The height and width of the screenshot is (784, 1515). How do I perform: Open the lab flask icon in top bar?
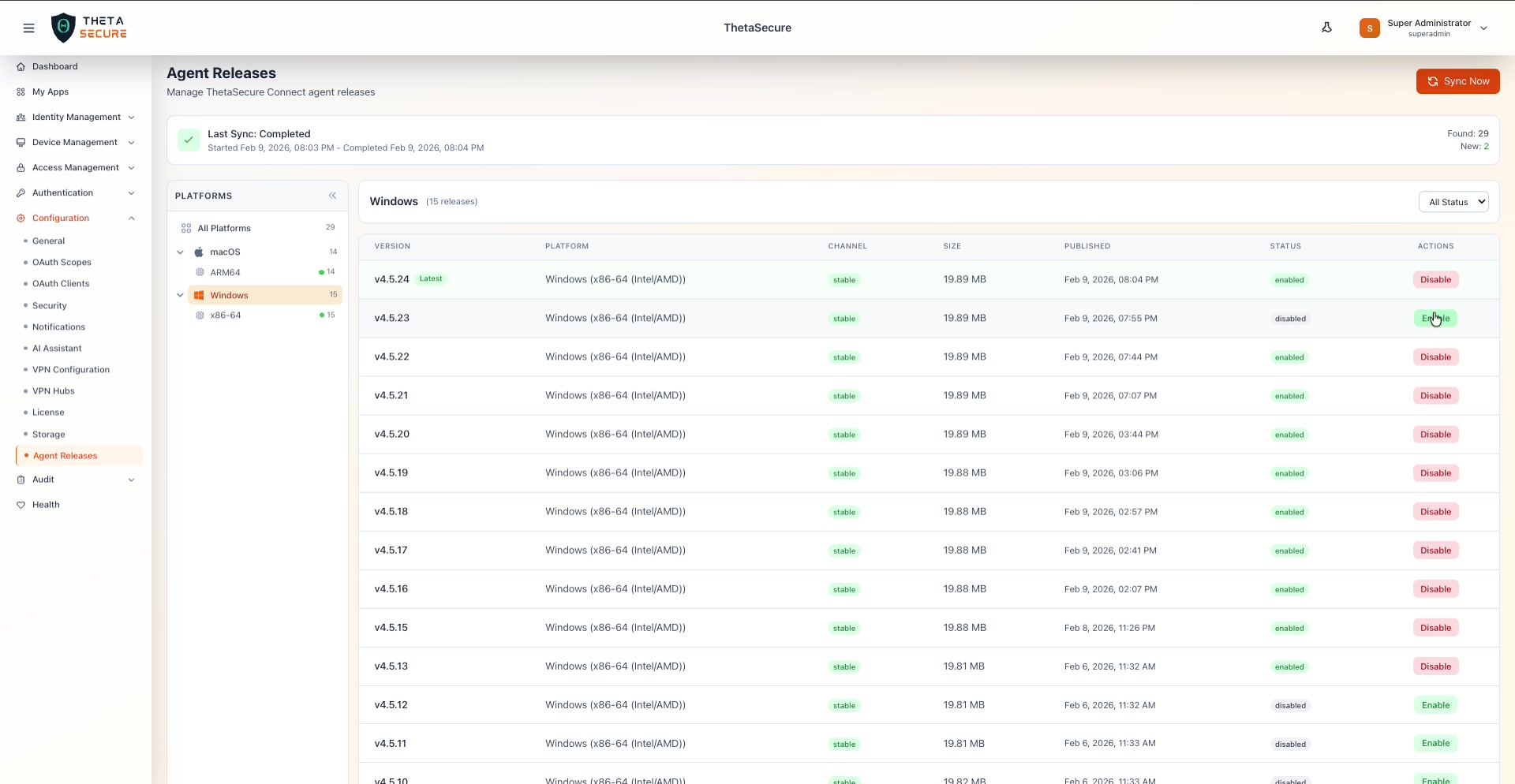point(1327,27)
